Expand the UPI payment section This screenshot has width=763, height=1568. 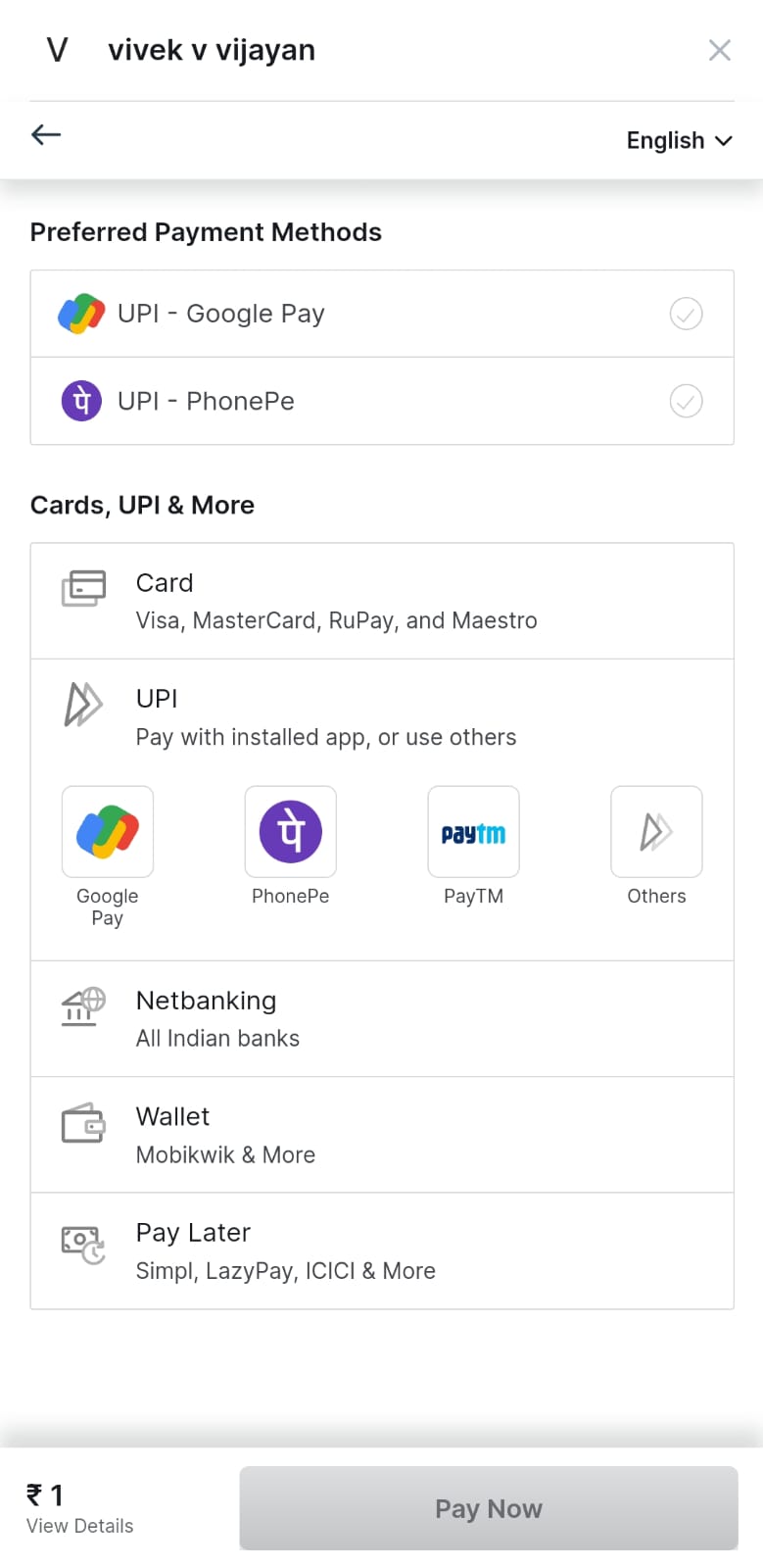point(381,715)
